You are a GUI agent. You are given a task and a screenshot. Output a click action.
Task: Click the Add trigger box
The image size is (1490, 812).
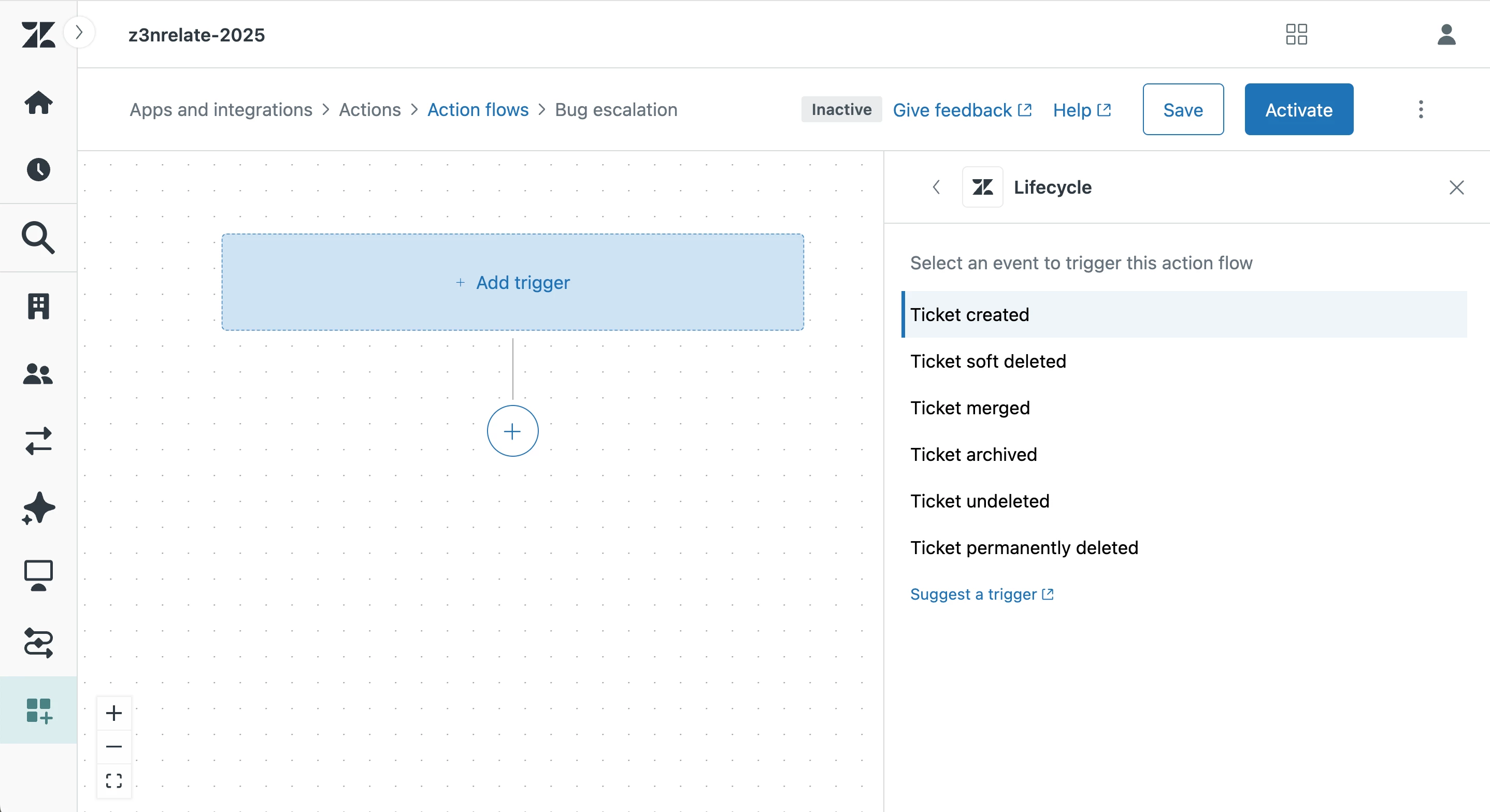point(512,282)
